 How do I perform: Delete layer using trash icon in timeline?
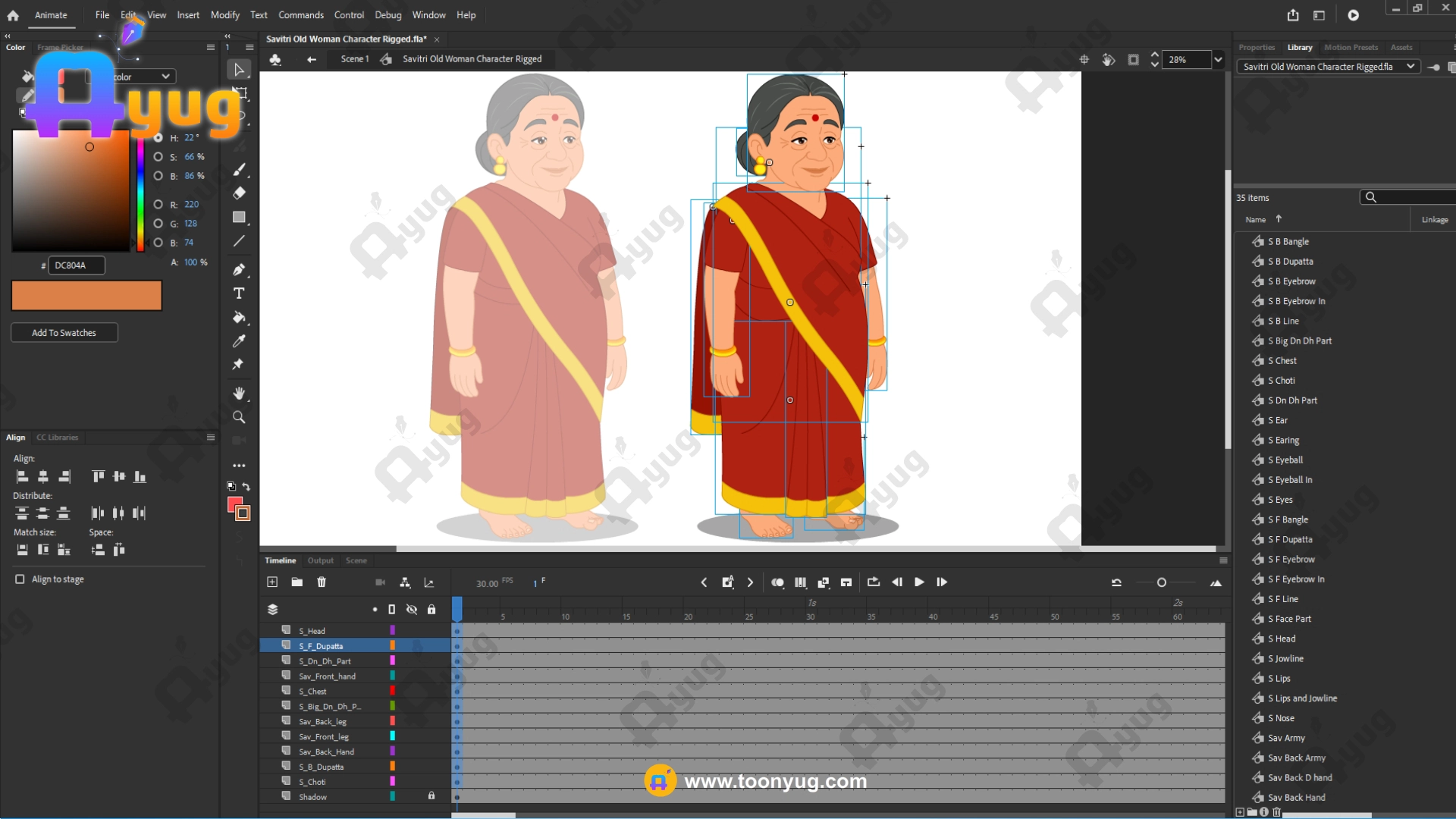(322, 582)
